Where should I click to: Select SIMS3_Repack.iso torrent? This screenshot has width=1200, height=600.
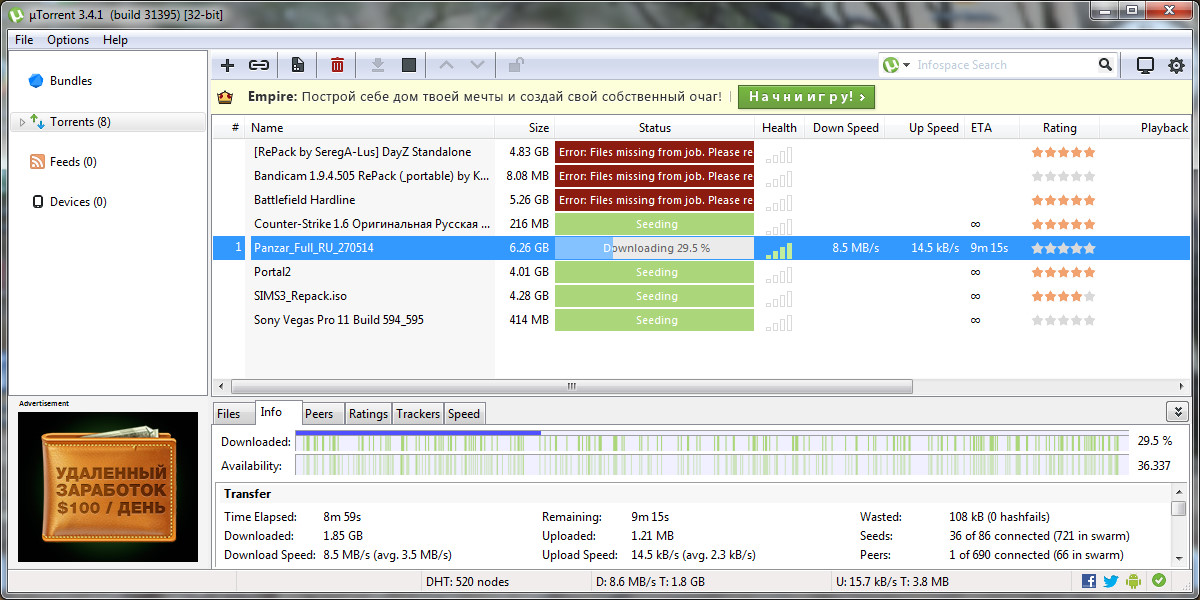[x=700, y=296]
